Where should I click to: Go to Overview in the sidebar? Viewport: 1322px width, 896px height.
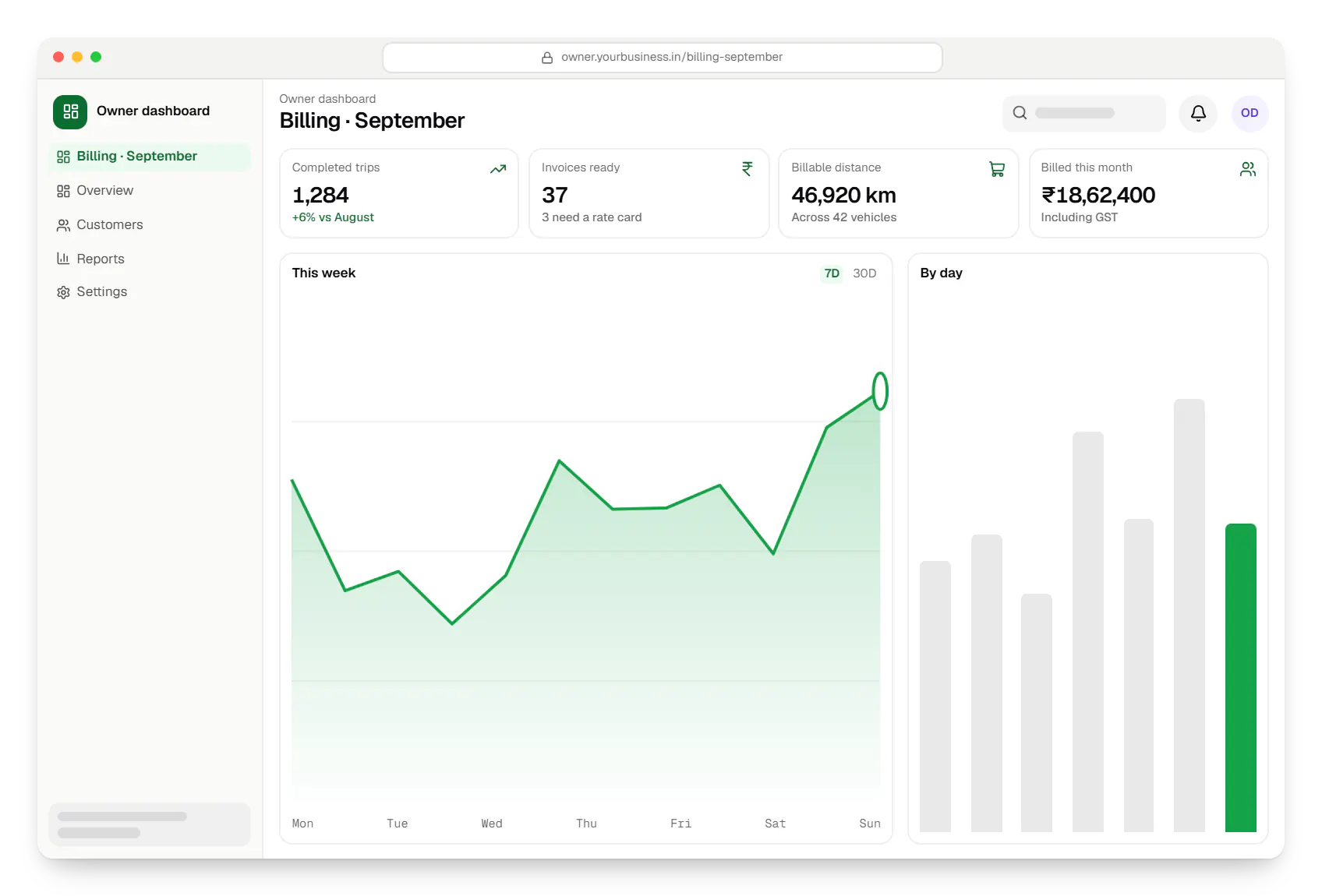(x=150, y=191)
